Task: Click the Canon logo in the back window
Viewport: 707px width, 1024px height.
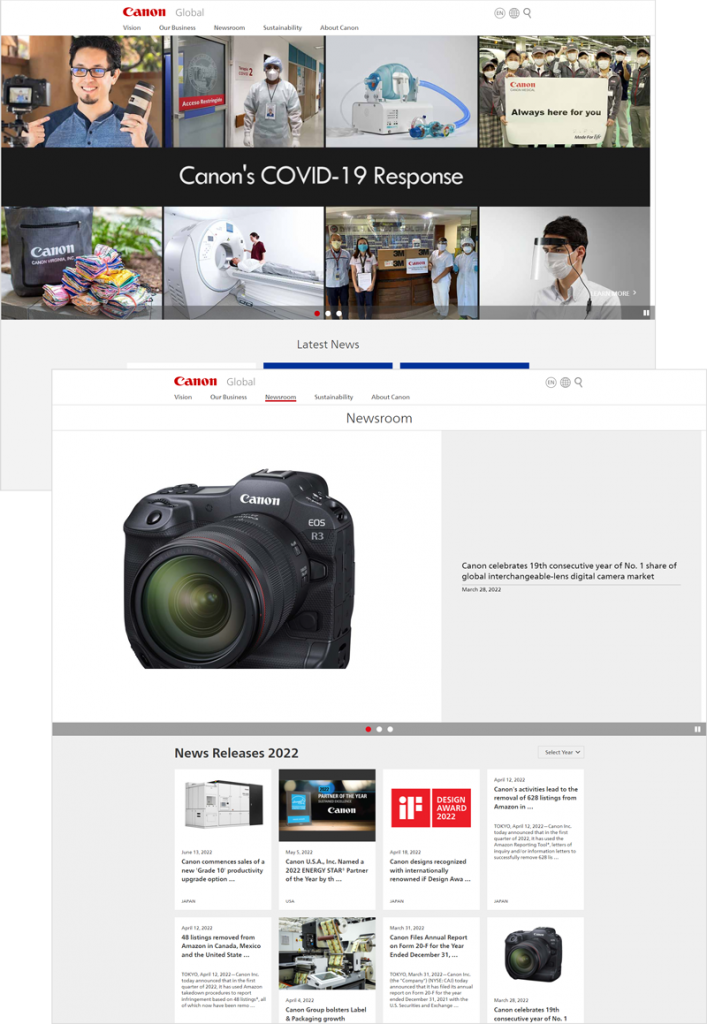Action: pyautogui.click(x=144, y=12)
